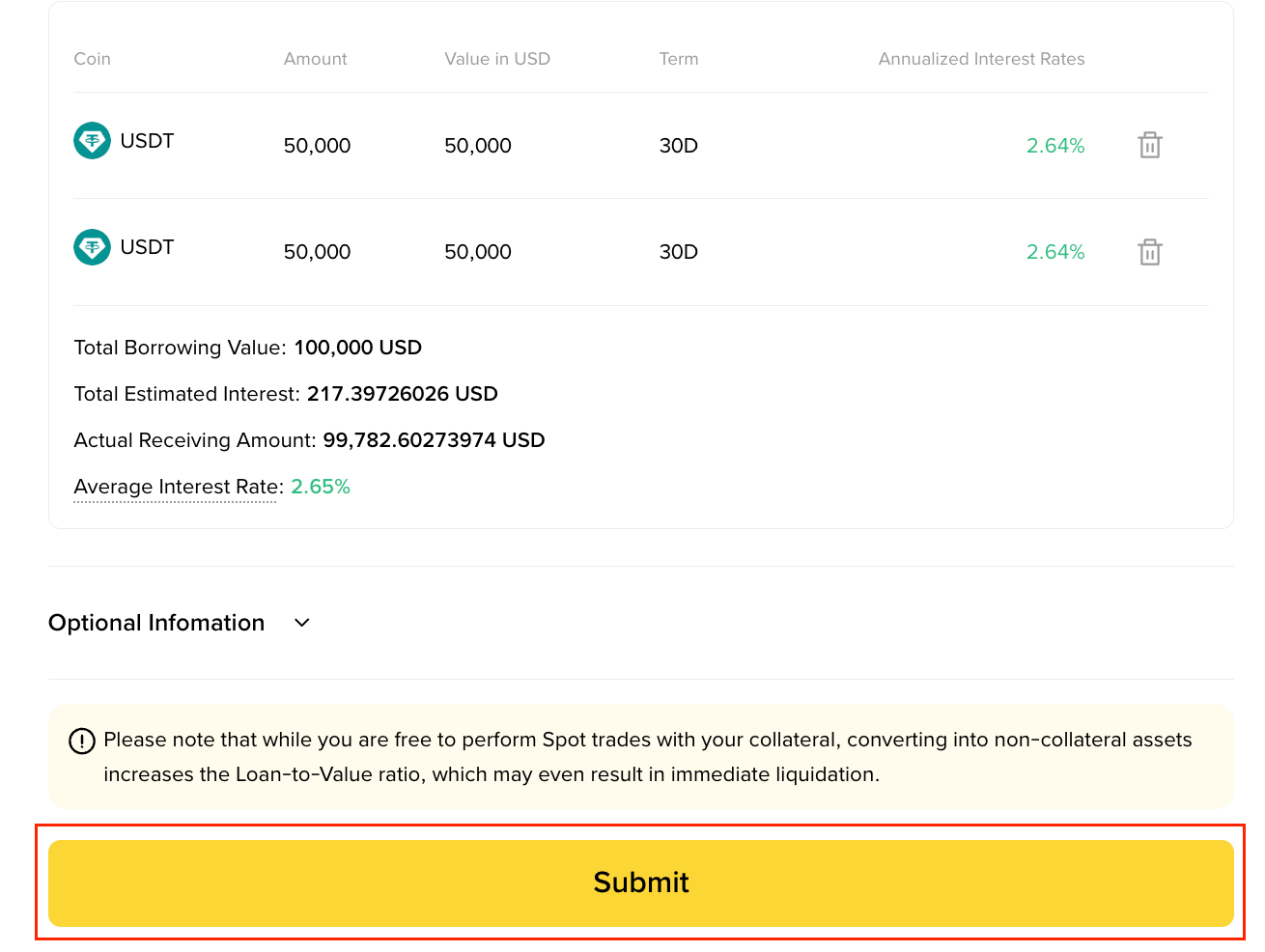Click the USDT coin logo in second row
Viewport: 1265px width, 952px height.
tap(93, 247)
